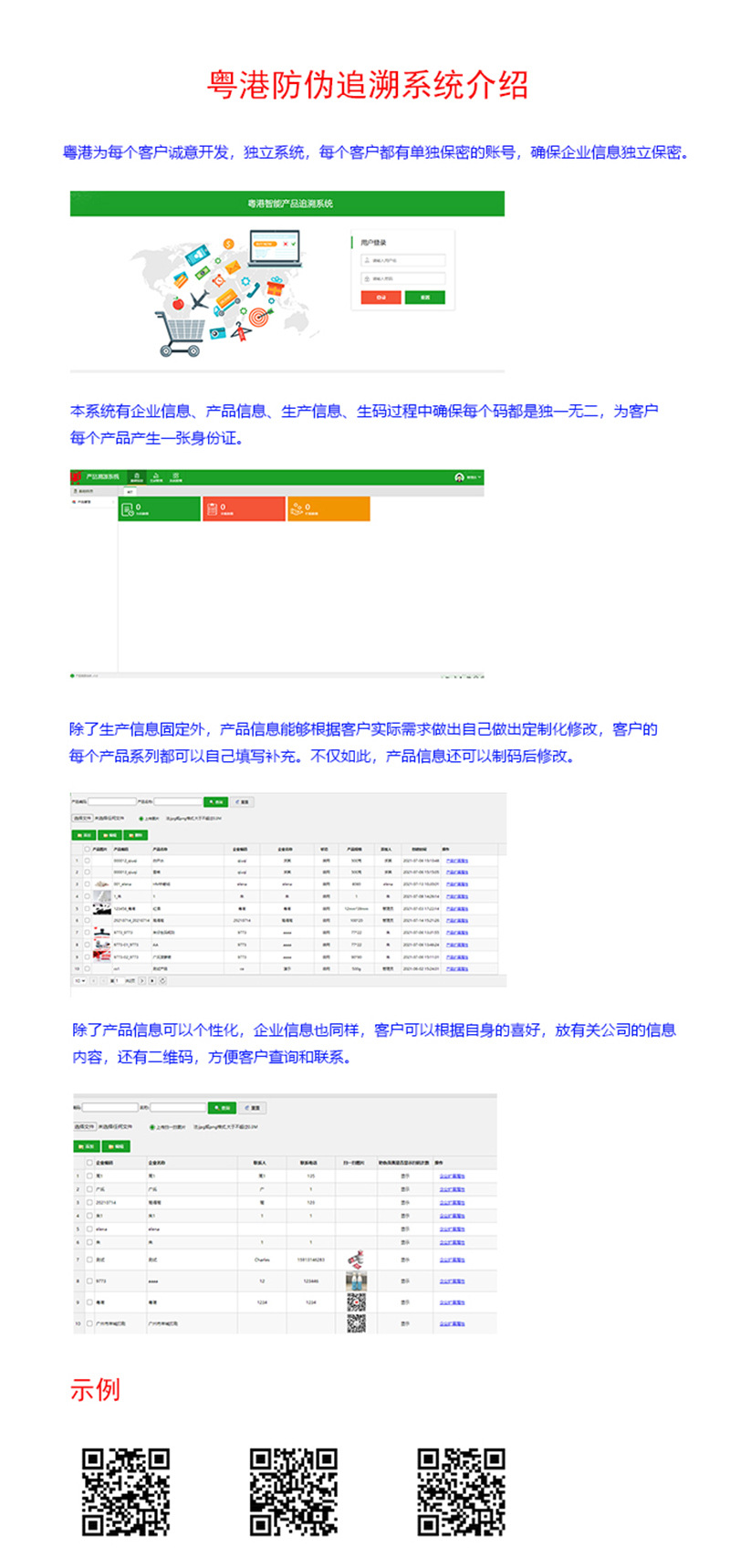Click the user avatar icon in dashboard header
This screenshot has height=1568, width=730.
tap(459, 477)
